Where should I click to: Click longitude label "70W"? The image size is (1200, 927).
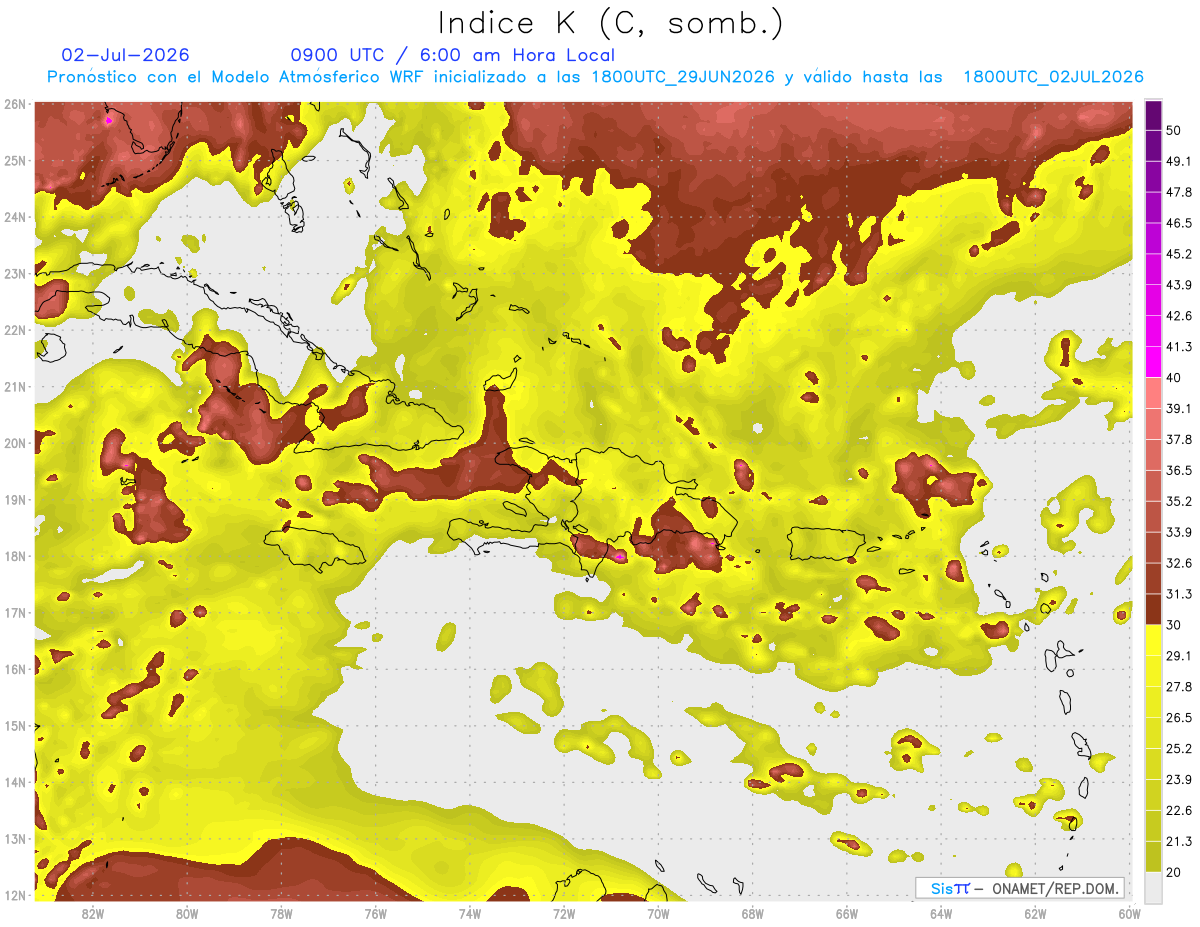click(658, 914)
